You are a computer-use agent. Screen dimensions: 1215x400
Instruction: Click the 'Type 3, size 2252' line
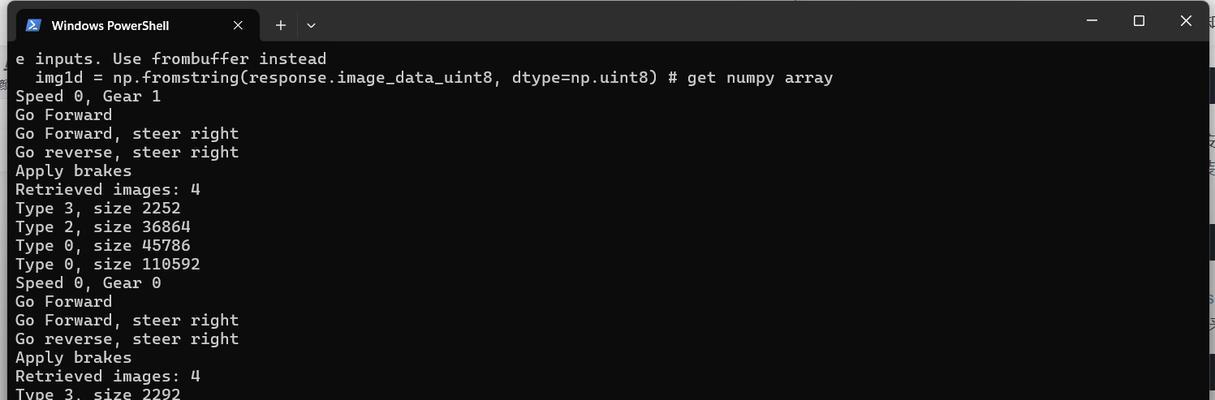point(98,208)
